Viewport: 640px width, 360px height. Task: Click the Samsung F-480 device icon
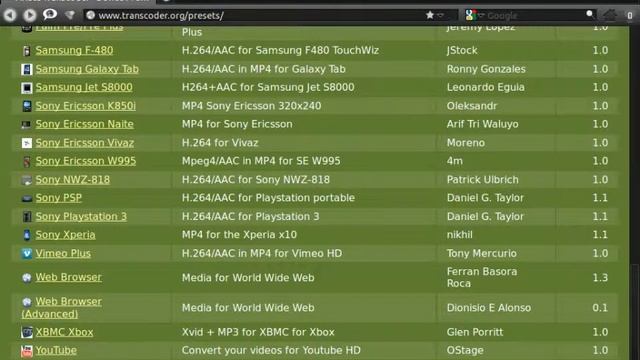27,51
